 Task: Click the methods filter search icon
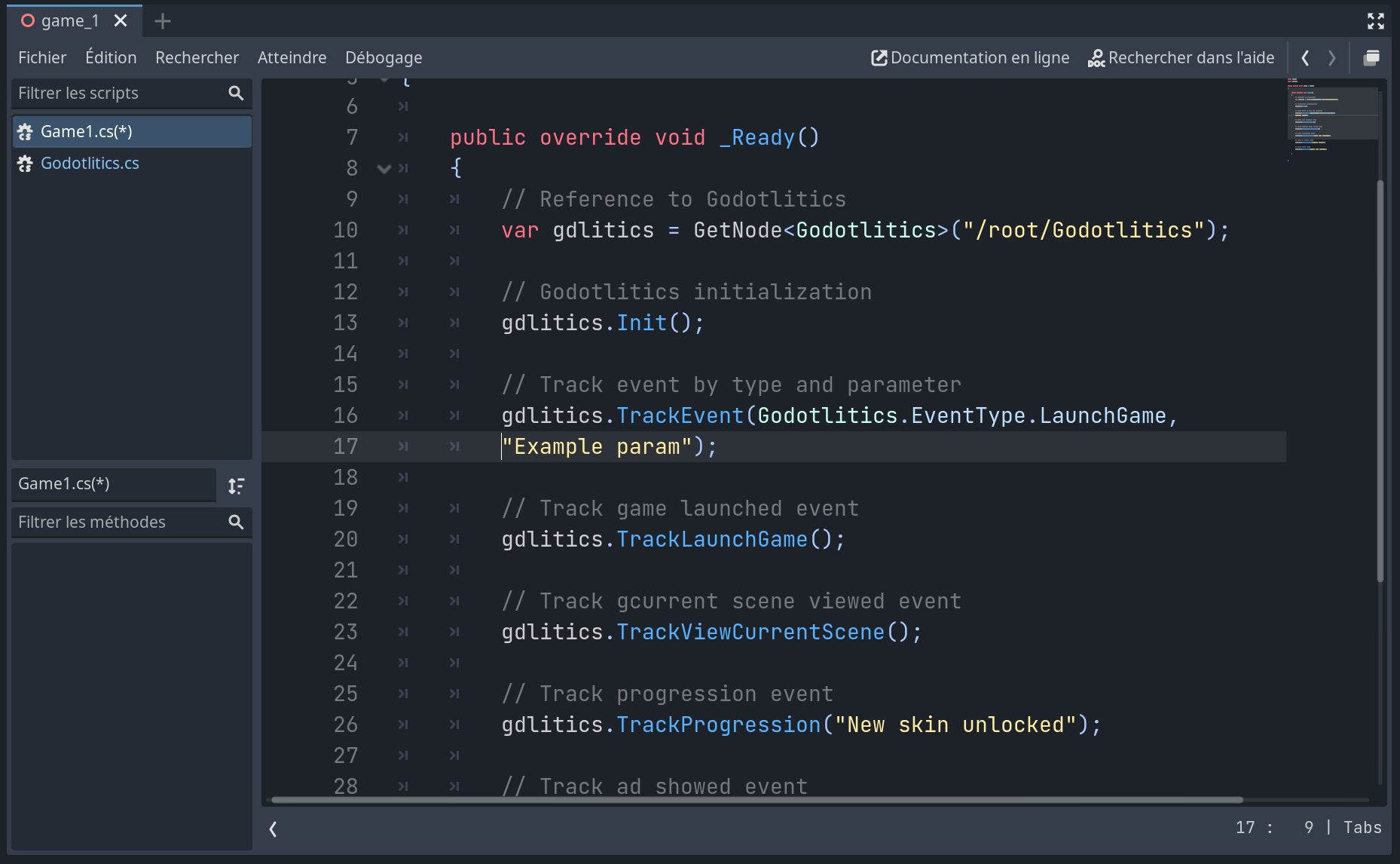236,522
